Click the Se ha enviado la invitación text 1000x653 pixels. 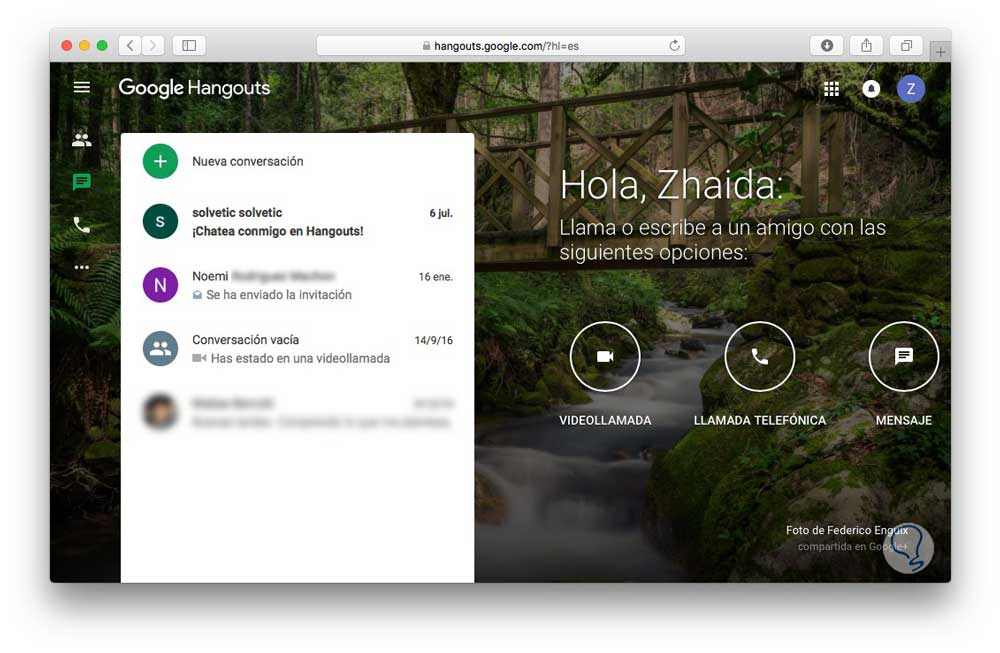279,295
